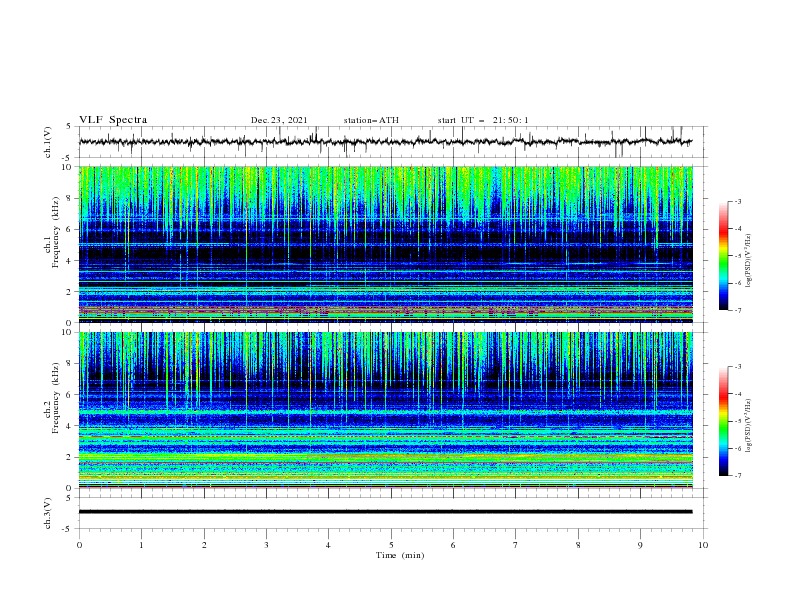Image resolution: width=792 pixels, height=612 pixels.
Task: Click time axis tick label '7'
Action: pyautogui.click(x=516, y=545)
